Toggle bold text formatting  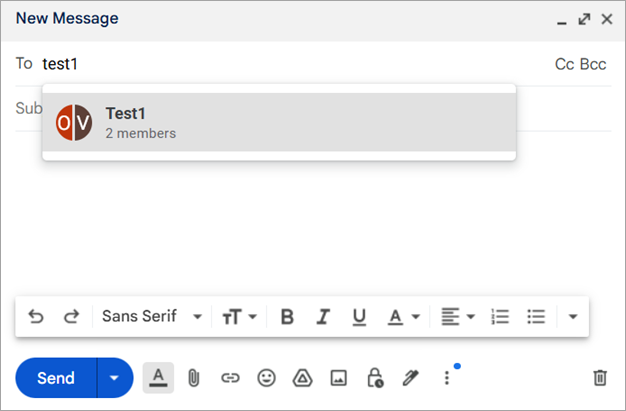[x=287, y=317]
